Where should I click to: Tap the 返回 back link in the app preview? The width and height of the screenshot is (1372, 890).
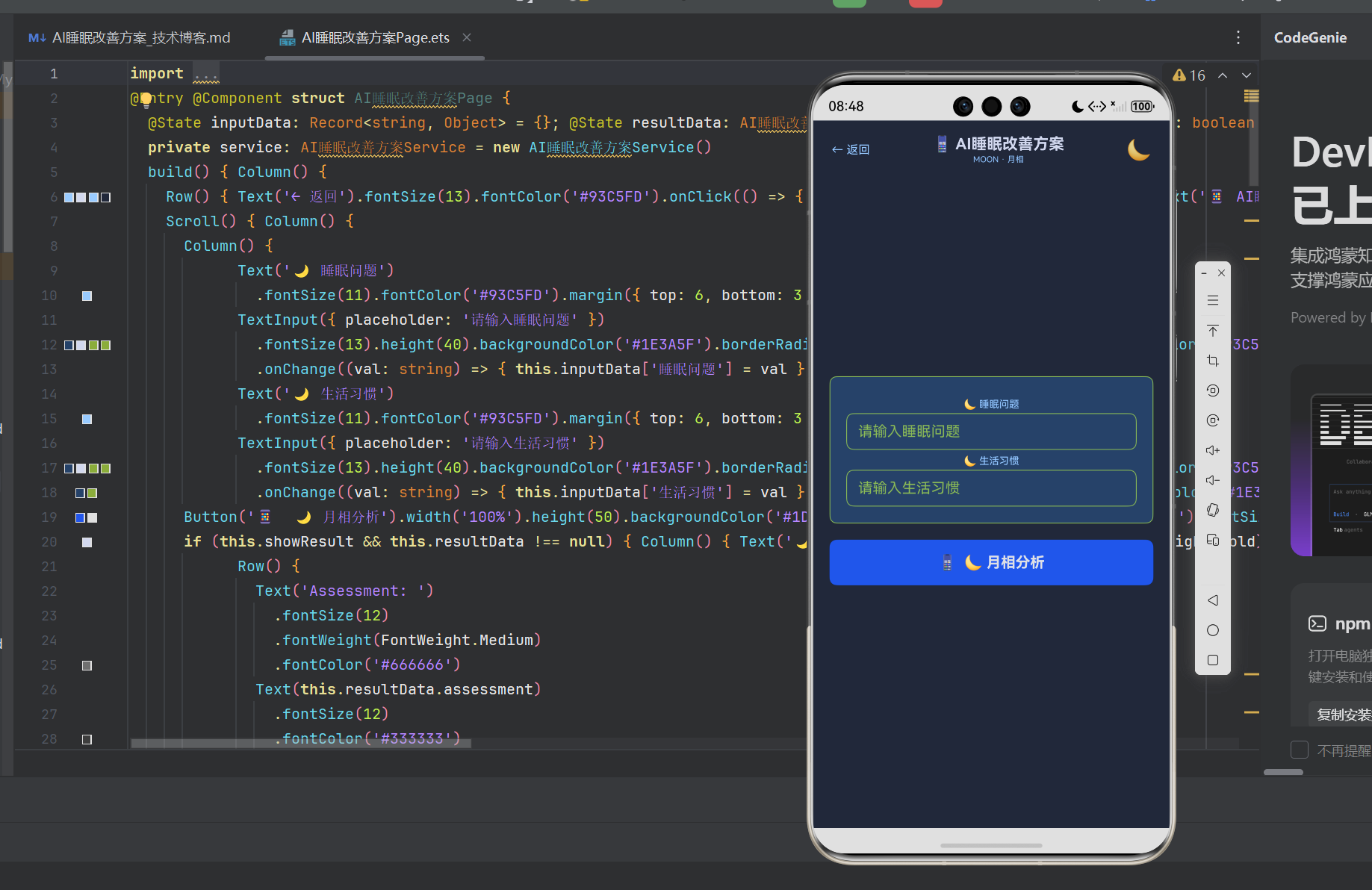tap(851, 149)
